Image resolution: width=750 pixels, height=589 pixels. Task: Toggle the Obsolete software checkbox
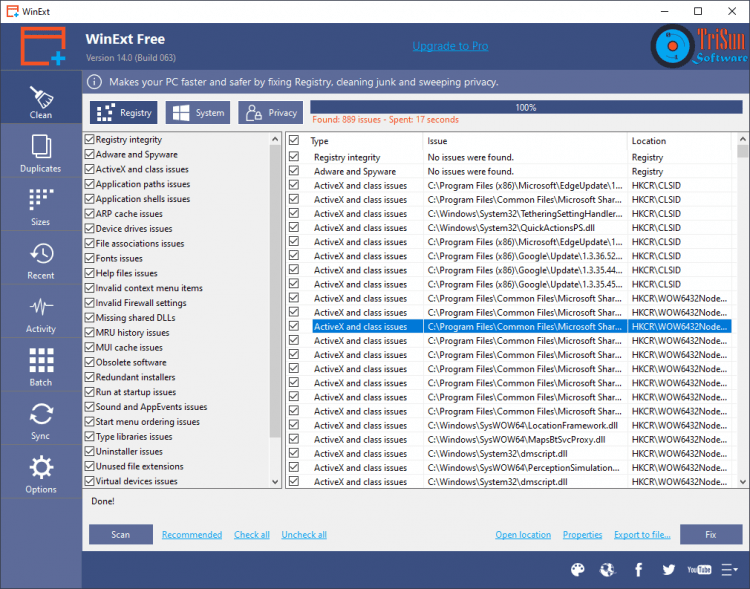click(x=90, y=362)
